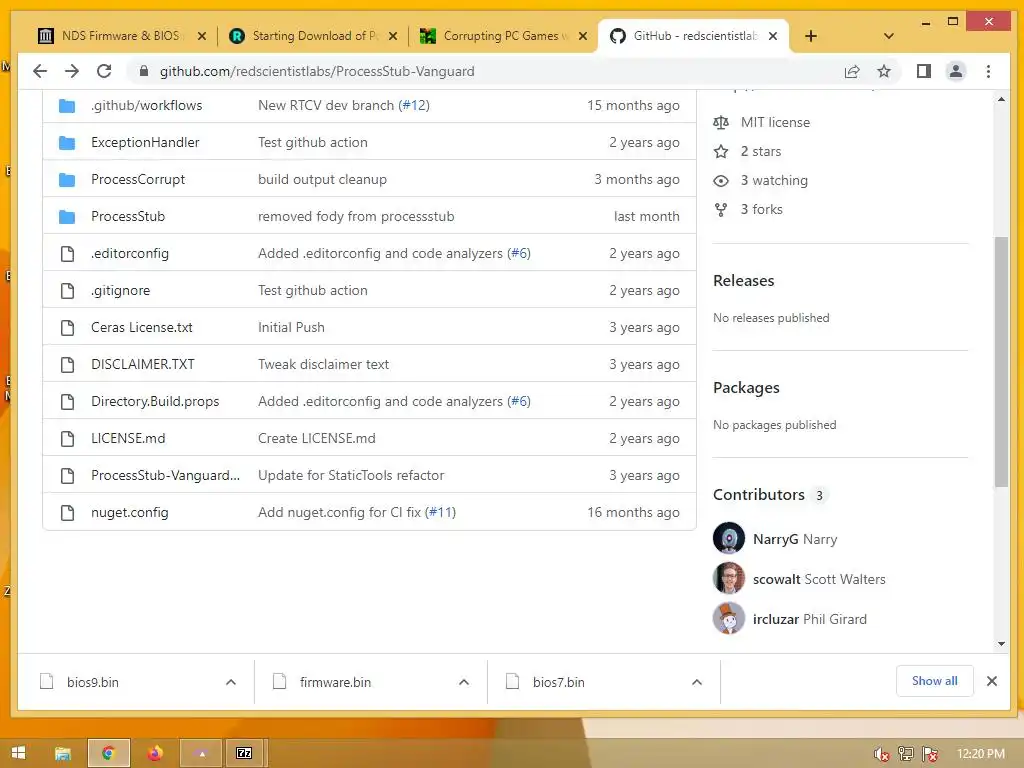This screenshot has height=768, width=1024.
Task: Open the Ceras License.txt file
Action: (x=142, y=327)
